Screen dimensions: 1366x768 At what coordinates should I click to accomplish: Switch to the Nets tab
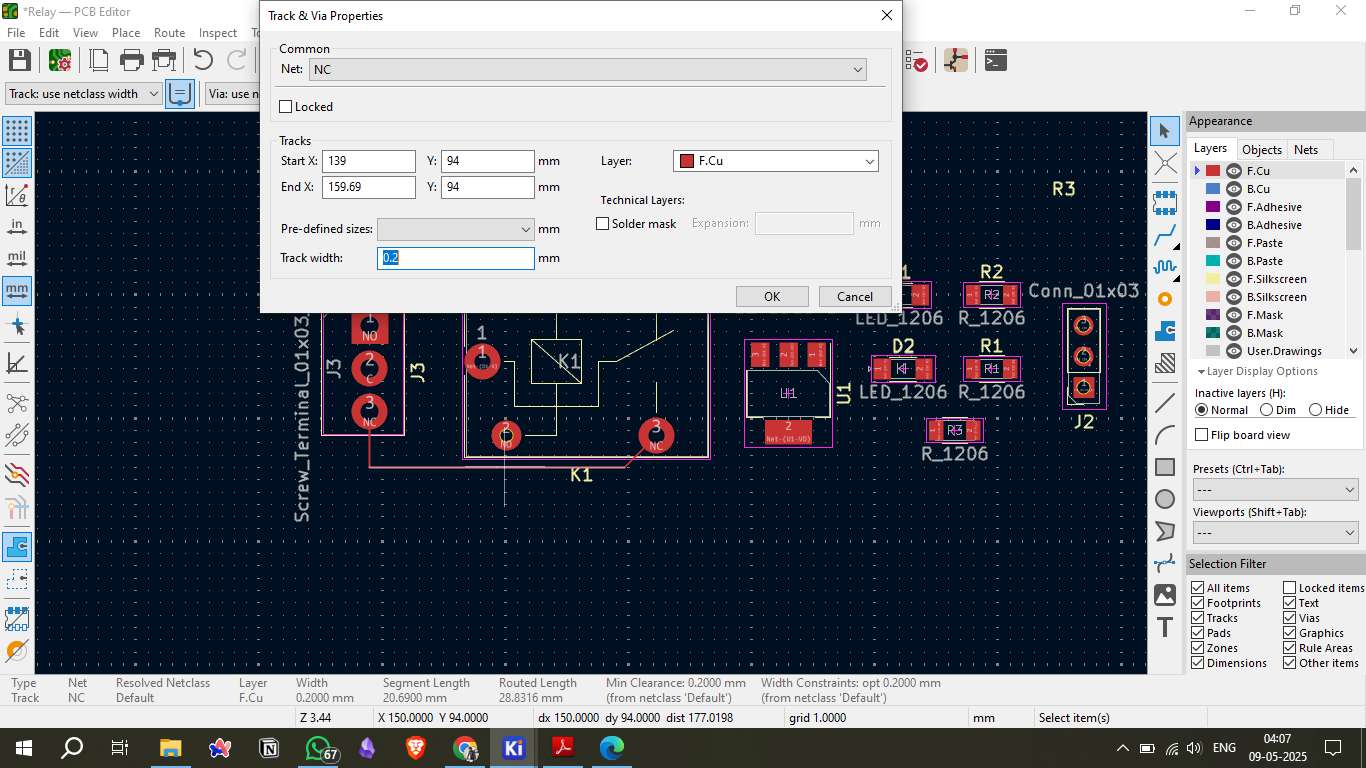tap(1306, 150)
